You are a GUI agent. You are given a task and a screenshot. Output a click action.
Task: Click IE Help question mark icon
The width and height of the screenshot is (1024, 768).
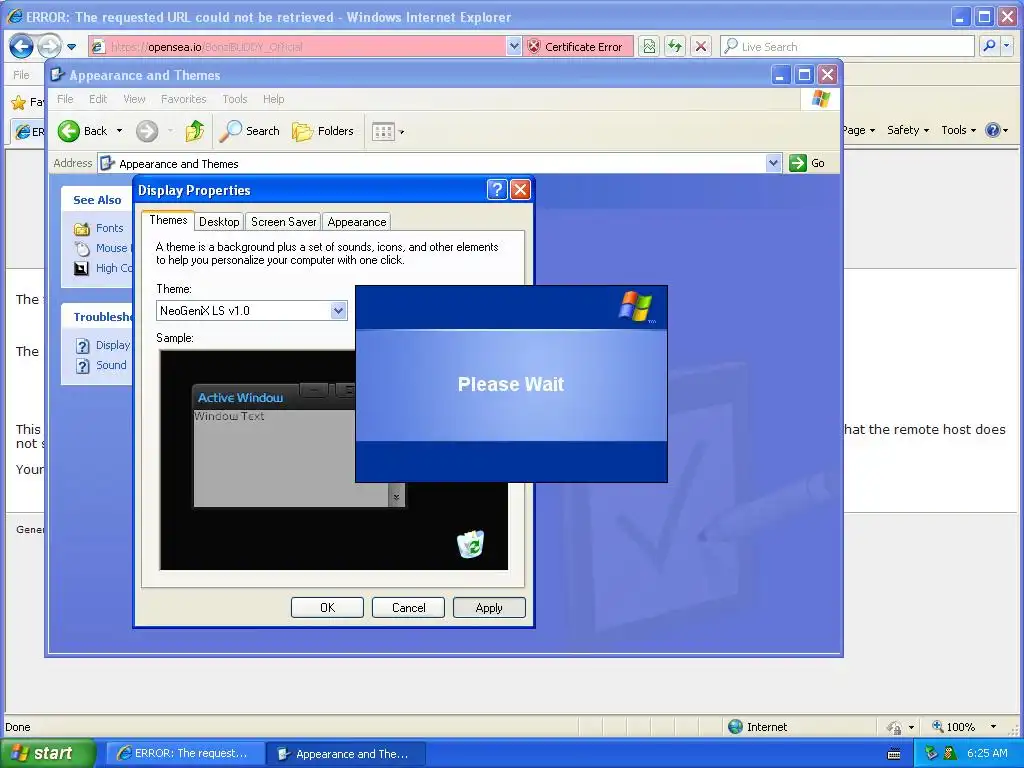(993, 130)
